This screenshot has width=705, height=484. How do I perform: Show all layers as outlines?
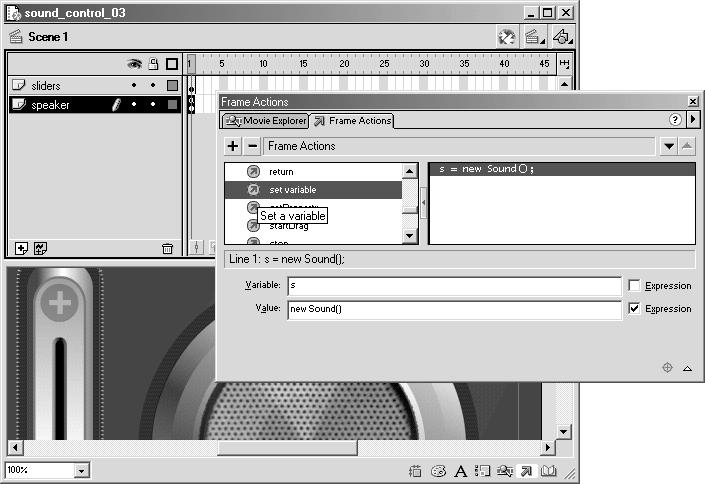[x=172, y=64]
